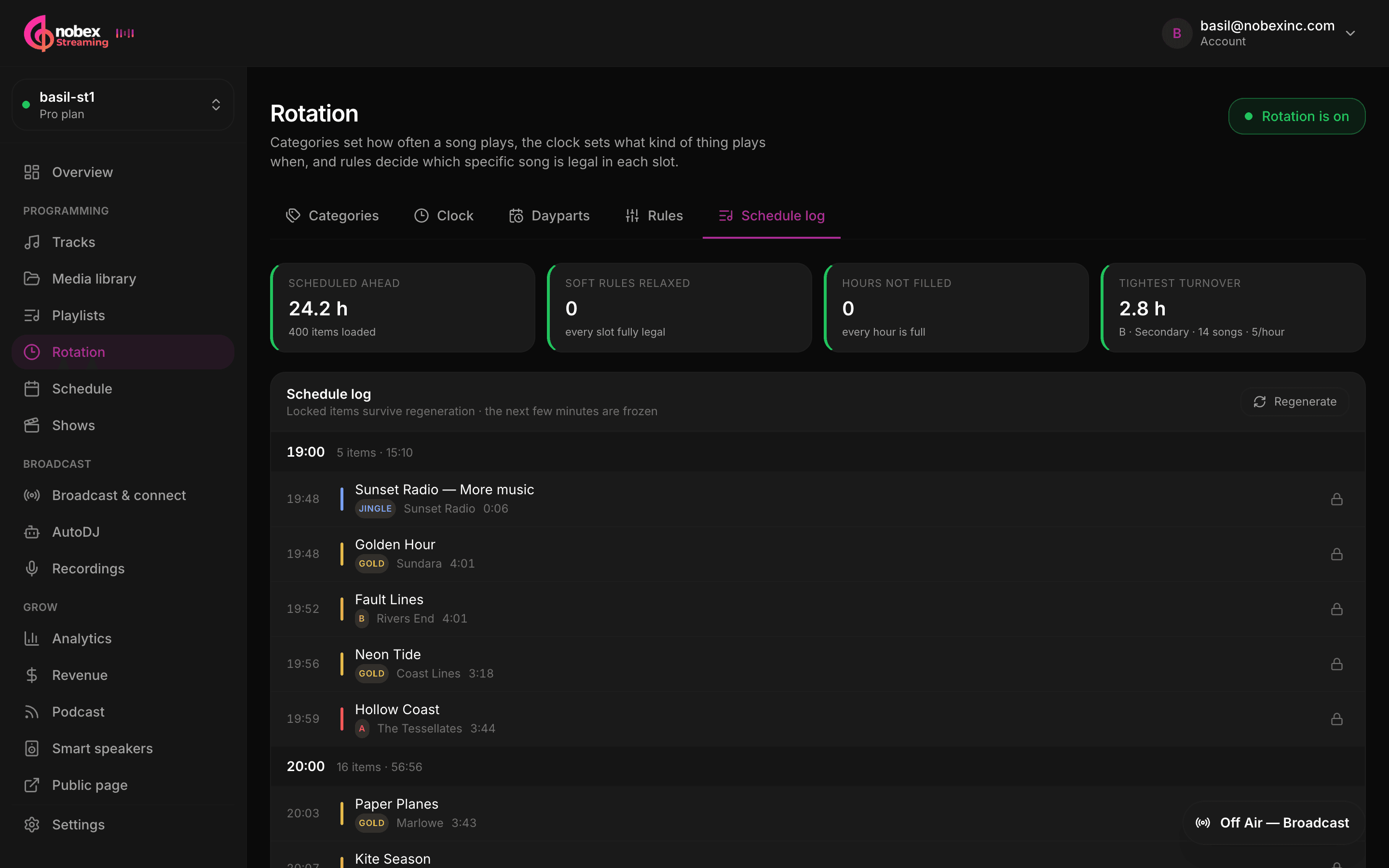Viewport: 1389px width, 868px height.
Task: Click the Media library folder icon
Action: click(31, 279)
